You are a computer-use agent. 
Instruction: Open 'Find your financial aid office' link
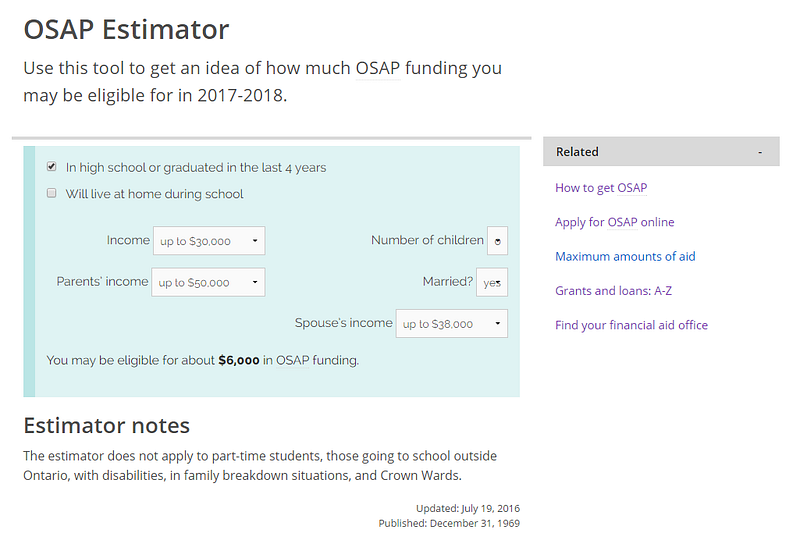[631, 325]
